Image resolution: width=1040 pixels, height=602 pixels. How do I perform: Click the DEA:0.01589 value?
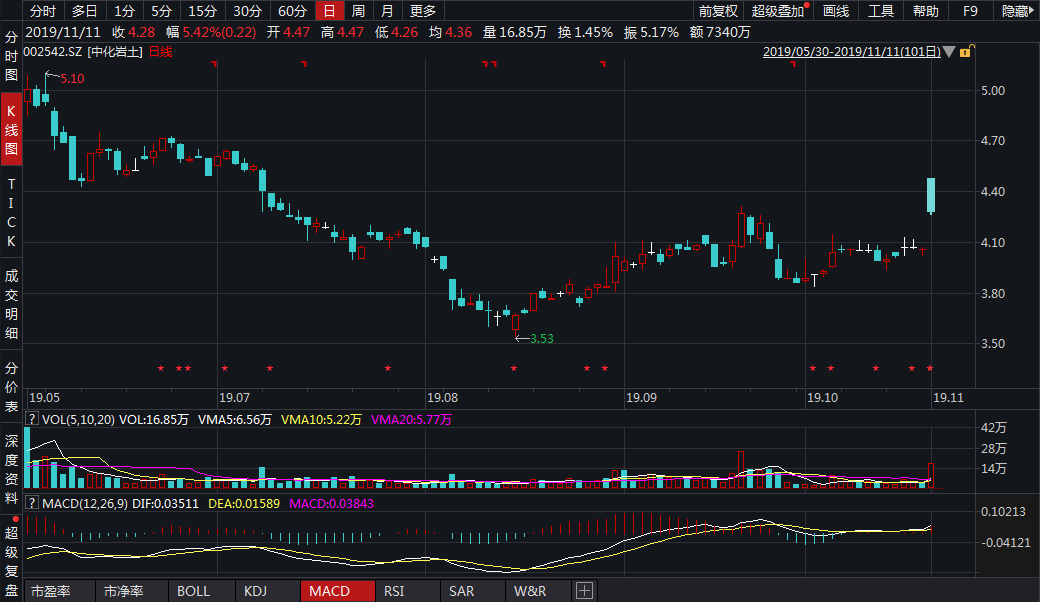click(244, 503)
